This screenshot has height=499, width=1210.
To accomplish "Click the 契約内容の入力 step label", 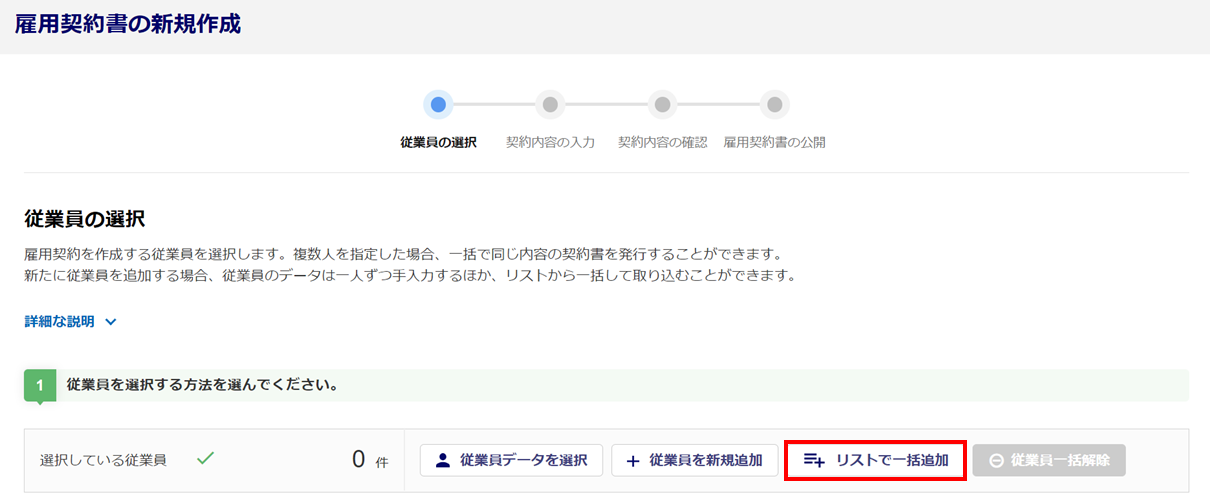I will pyautogui.click(x=550, y=142).
